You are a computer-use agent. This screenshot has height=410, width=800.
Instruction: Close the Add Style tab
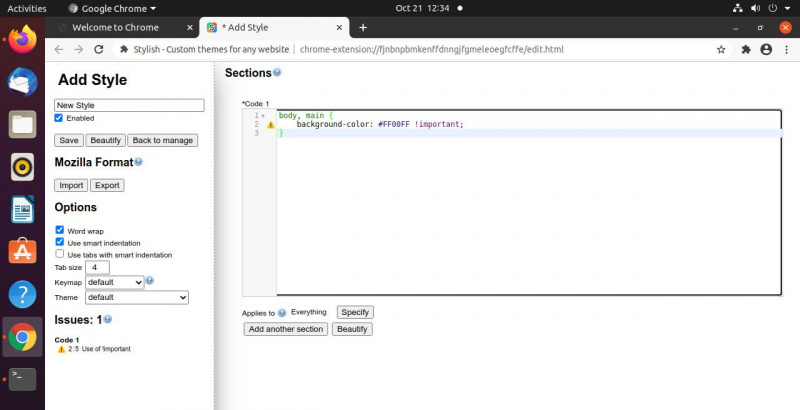[x=339, y=28]
